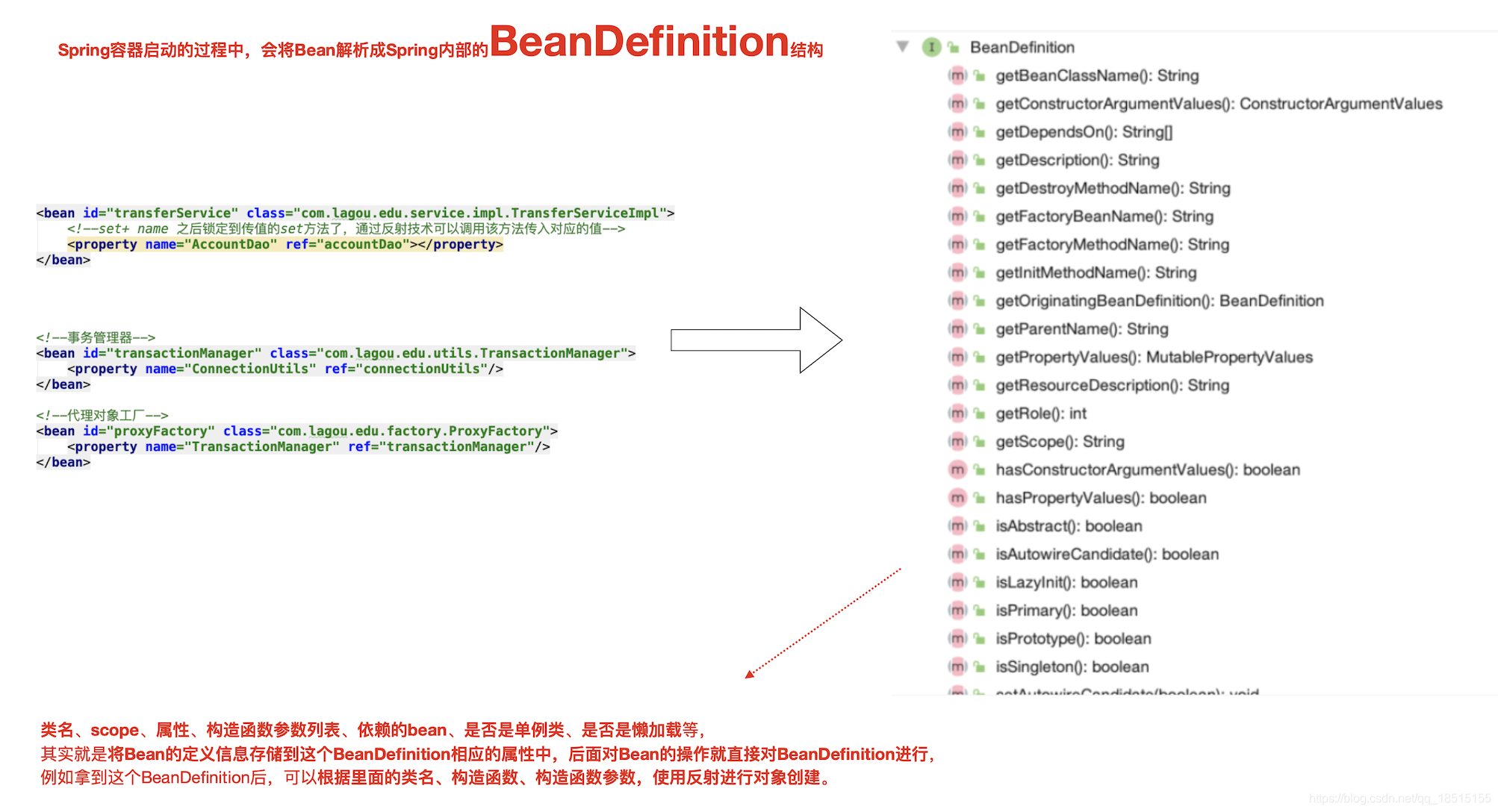Click method icon beside getDependsOn()
Image resolution: width=1498 pixels, height=812 pixels.
tap(957, 132)
